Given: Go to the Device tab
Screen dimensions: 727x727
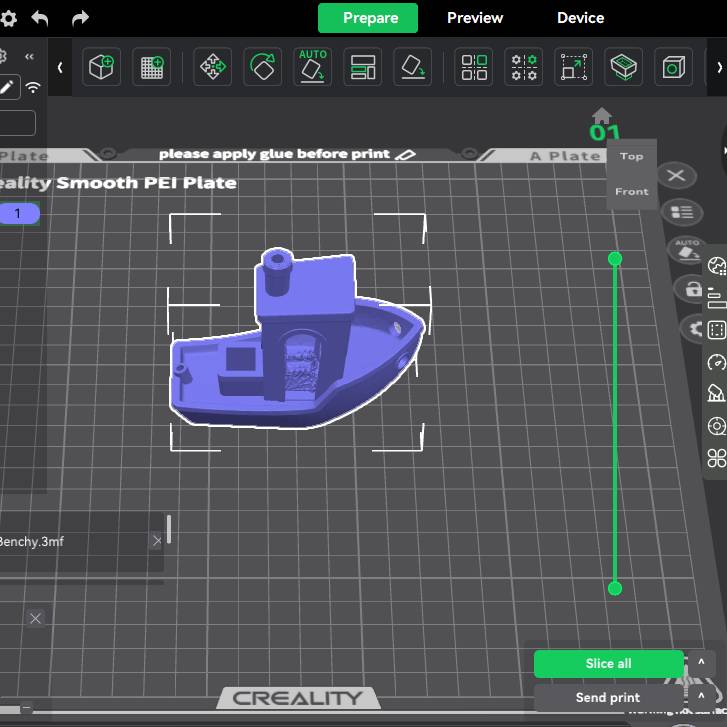Looking at the screenshot, I should click(580, 18).
